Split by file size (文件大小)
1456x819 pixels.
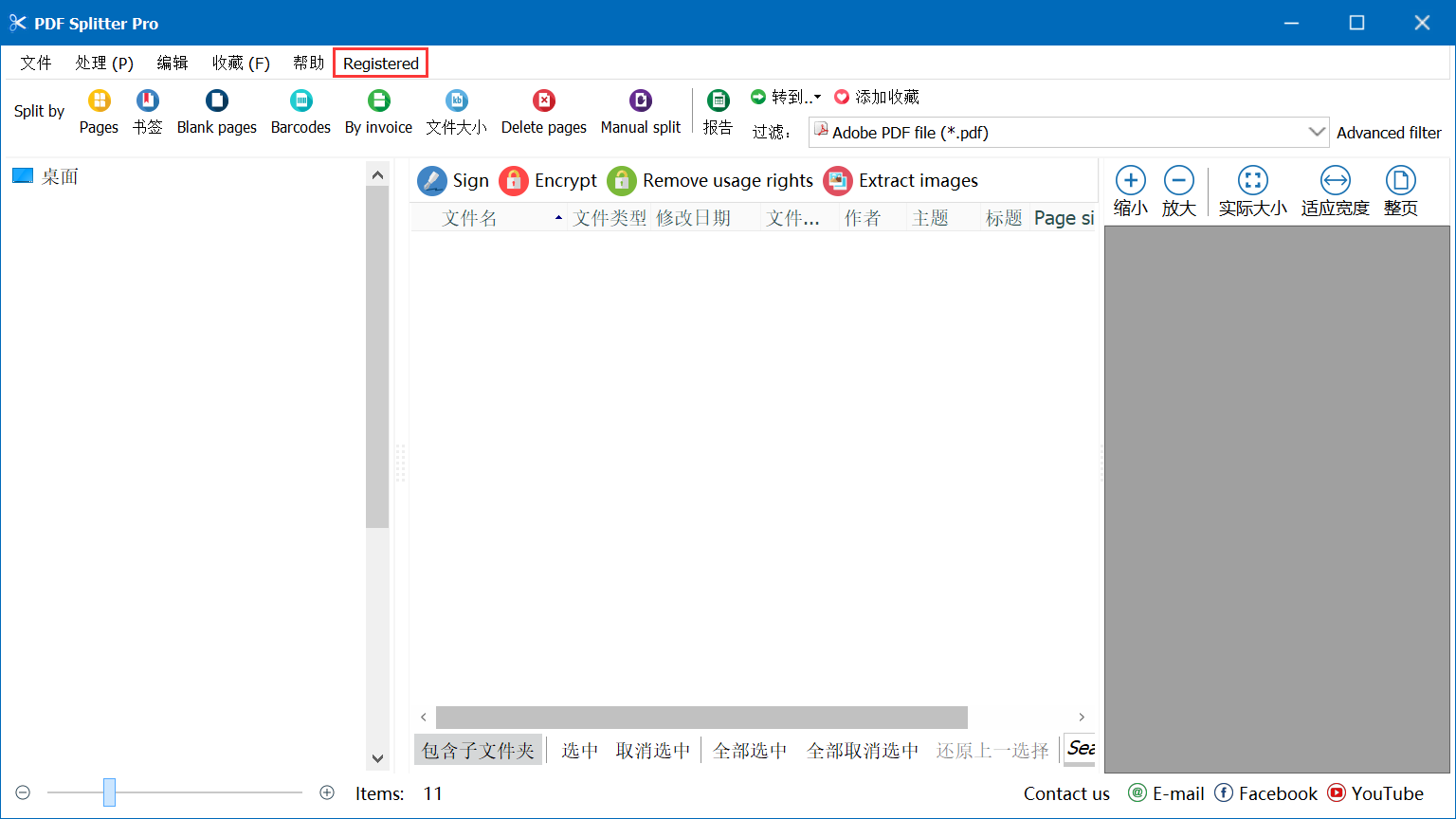click(456, 112)
